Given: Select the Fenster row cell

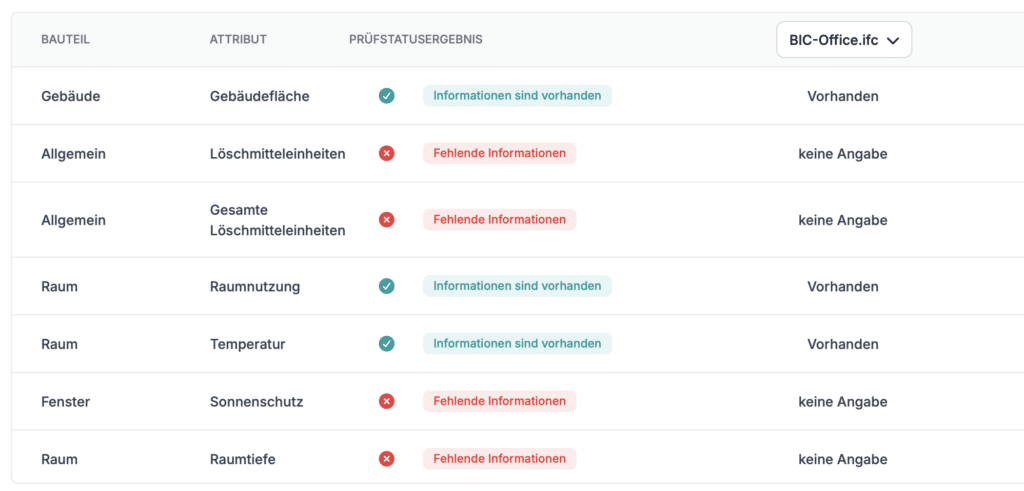Looking at the screenshot, I should coord(65,402).
